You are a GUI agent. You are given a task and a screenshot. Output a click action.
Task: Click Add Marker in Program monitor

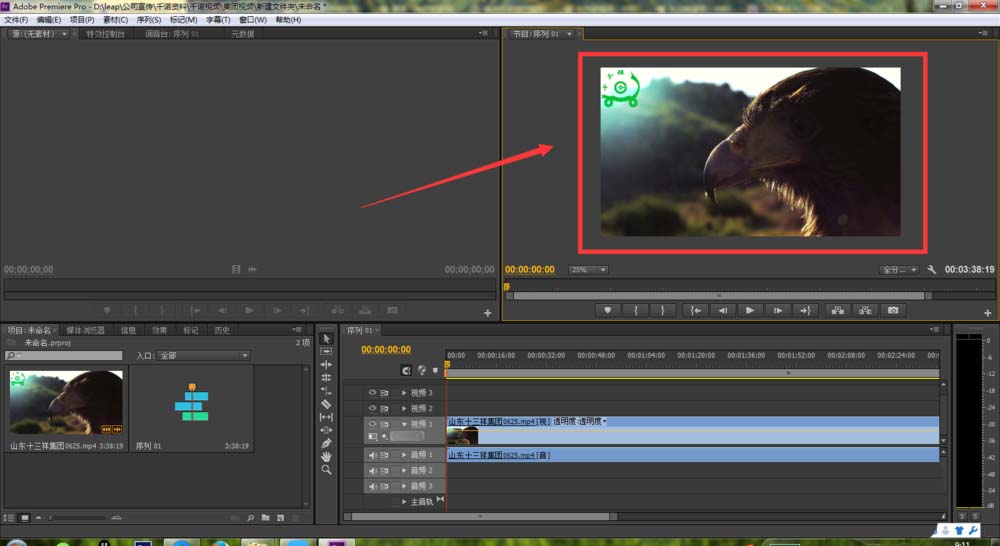[x=608, y=311]
